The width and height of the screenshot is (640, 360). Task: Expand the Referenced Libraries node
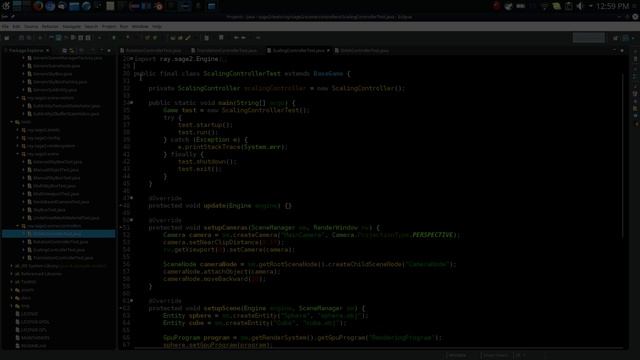click(12, 274)
